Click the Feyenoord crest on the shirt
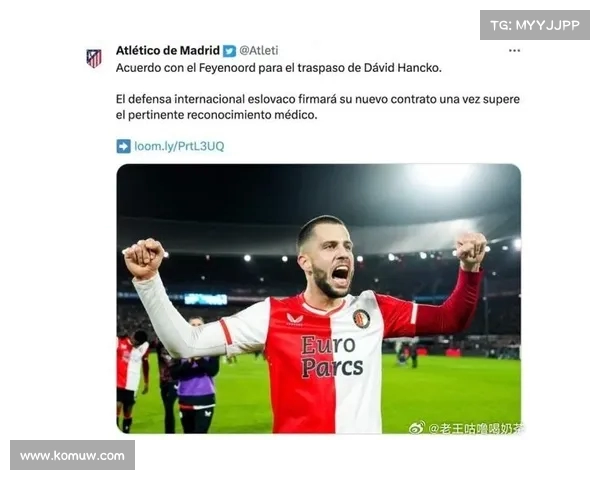 coord(361,319)
